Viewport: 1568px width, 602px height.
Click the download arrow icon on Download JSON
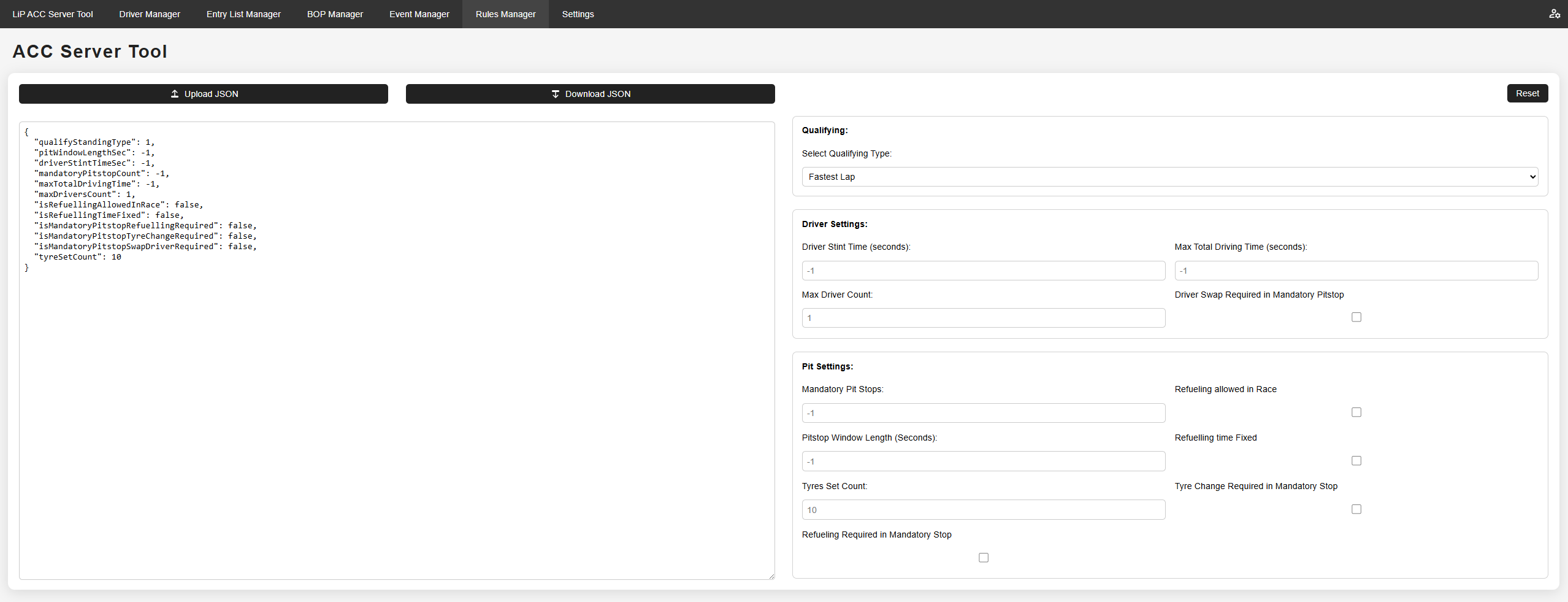555,94
